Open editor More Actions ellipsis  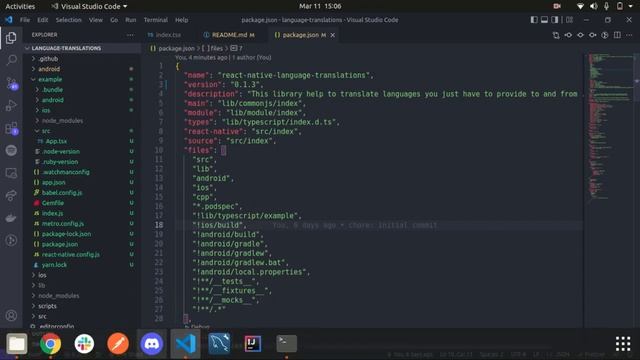[x=629, y=35]
